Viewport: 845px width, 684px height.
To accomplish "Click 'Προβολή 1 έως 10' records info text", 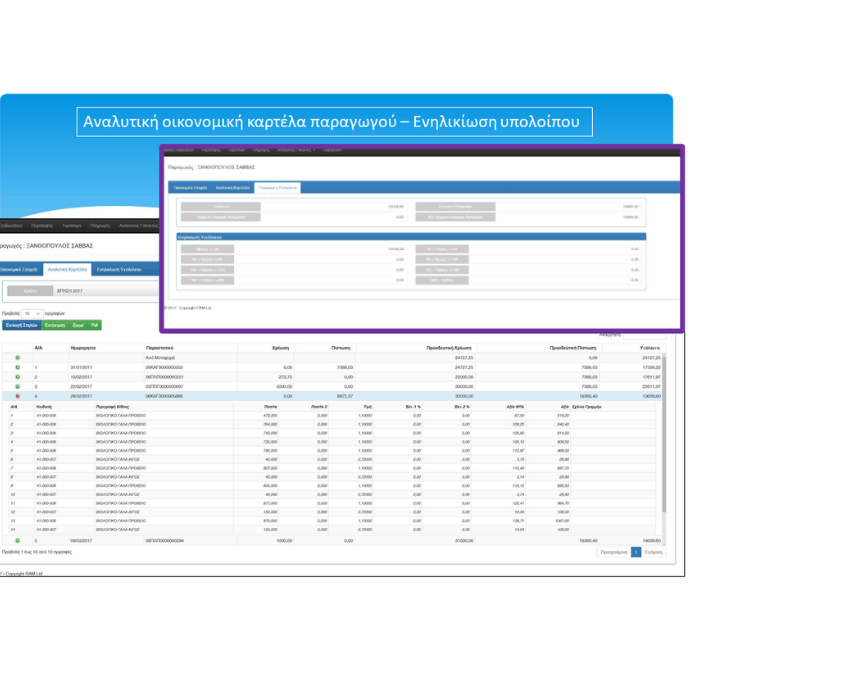I will click(36, 552).
